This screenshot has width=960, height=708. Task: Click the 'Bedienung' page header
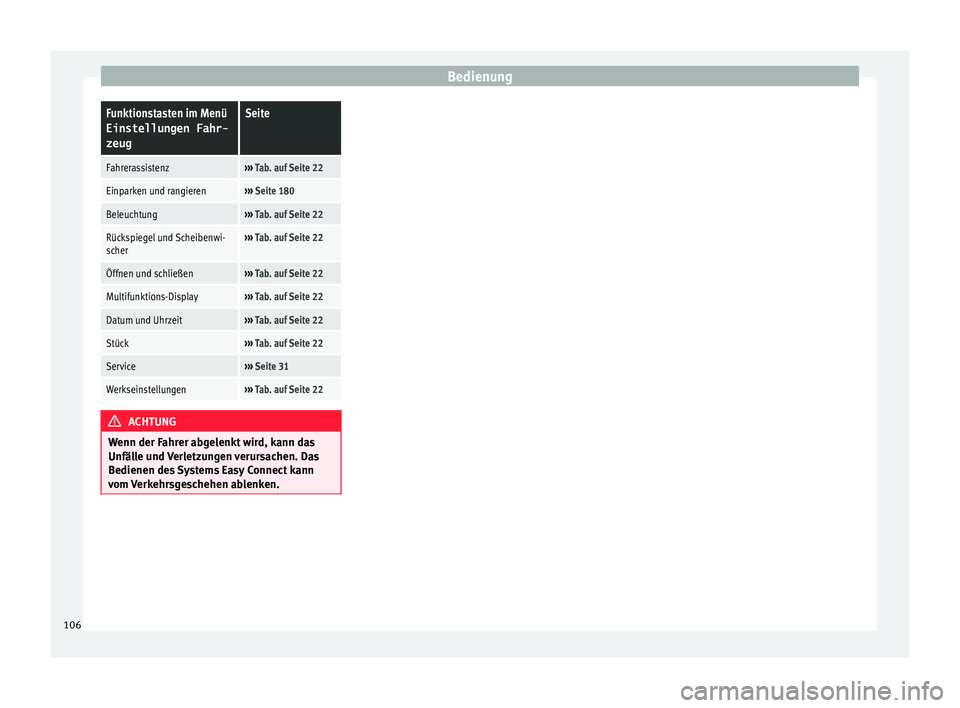tap(479, 77)
